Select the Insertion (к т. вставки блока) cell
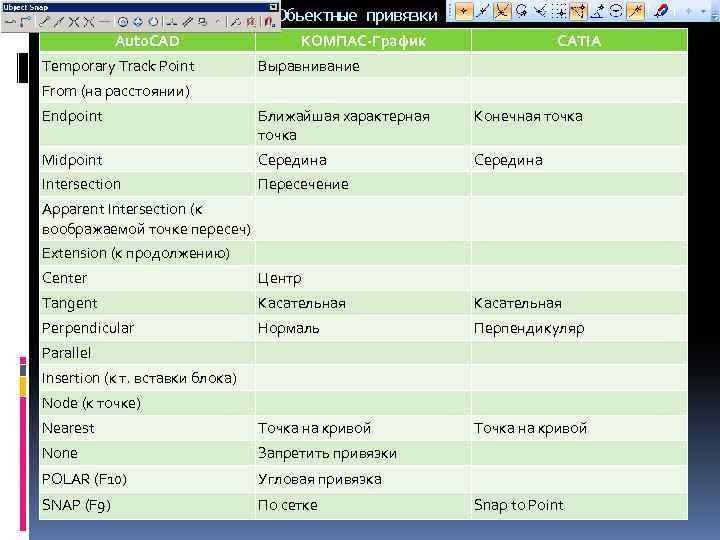This screenshot has height=540, width=720. click(147, 378)
